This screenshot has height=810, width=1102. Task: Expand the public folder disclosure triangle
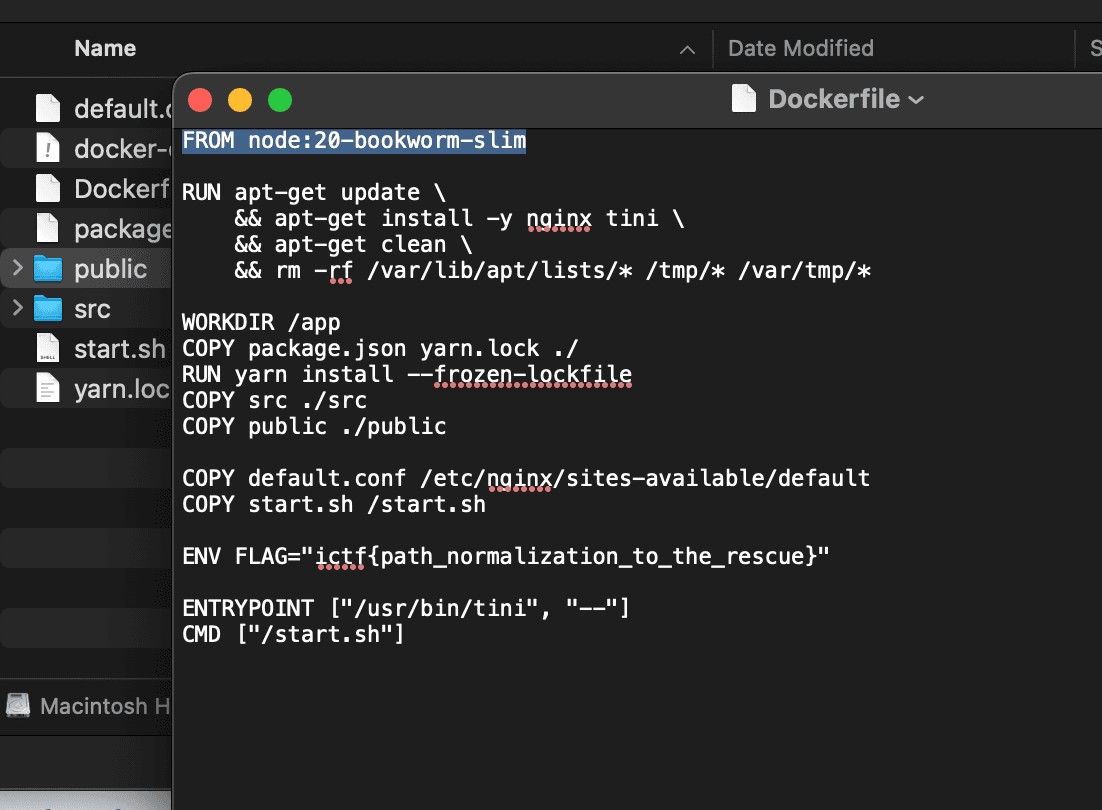click(17, 269)
